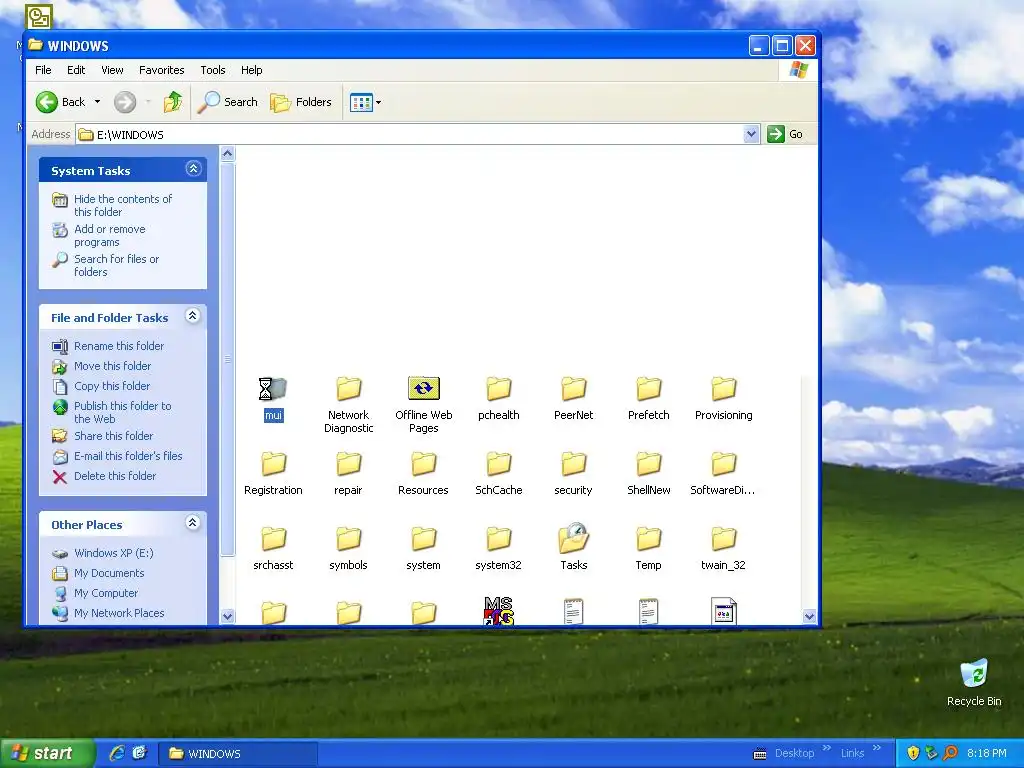Click the WINDOWS taskbar button
Screen dimensions: 1024x768
238,754
